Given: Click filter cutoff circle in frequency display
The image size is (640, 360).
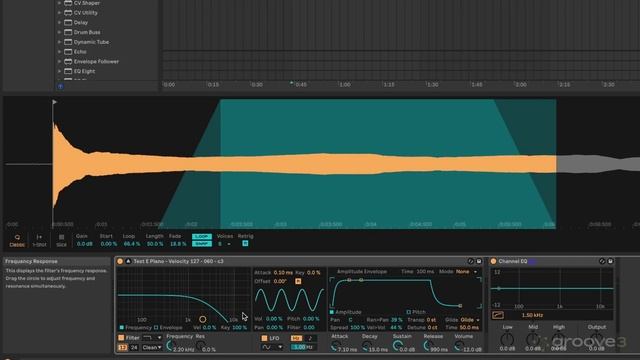Looking at the screenshot, I should pos(202,319).
